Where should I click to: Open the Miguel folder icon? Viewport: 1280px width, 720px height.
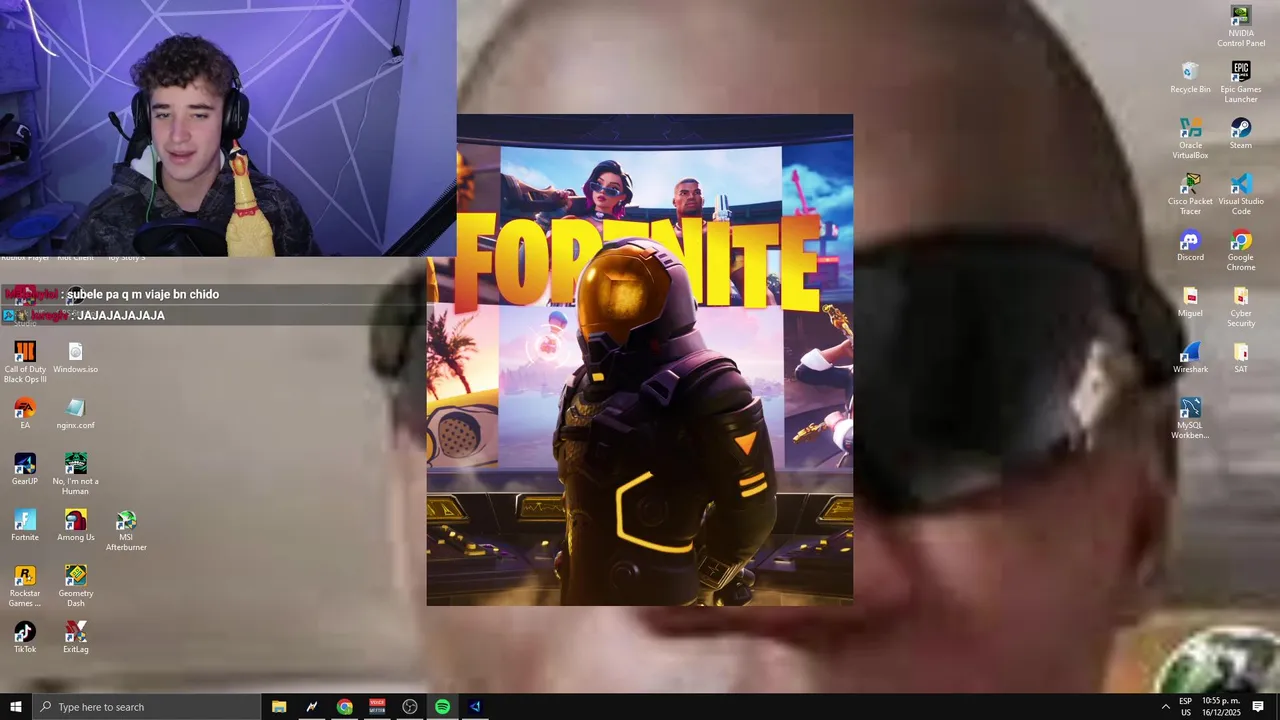point(1190,302)
